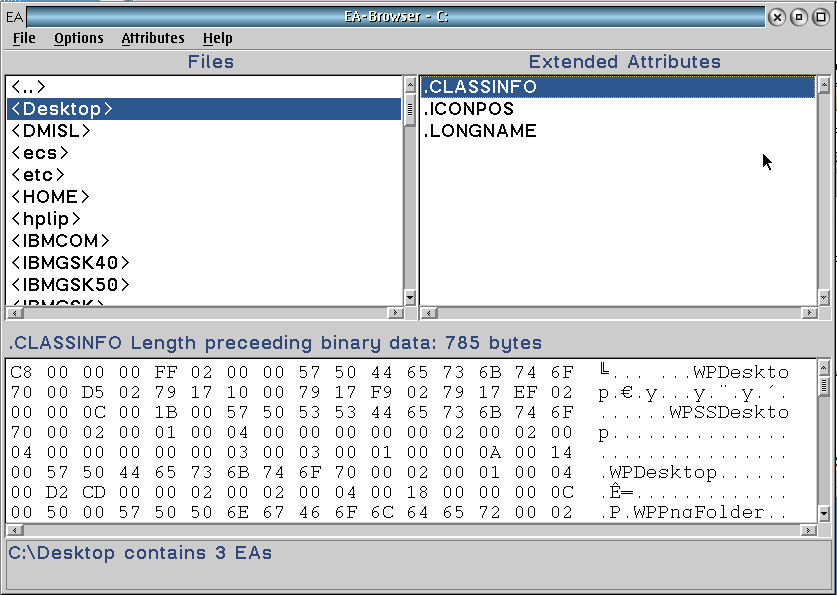Open the Options menu
Viewport: 837px width, 595px height.
78,38
